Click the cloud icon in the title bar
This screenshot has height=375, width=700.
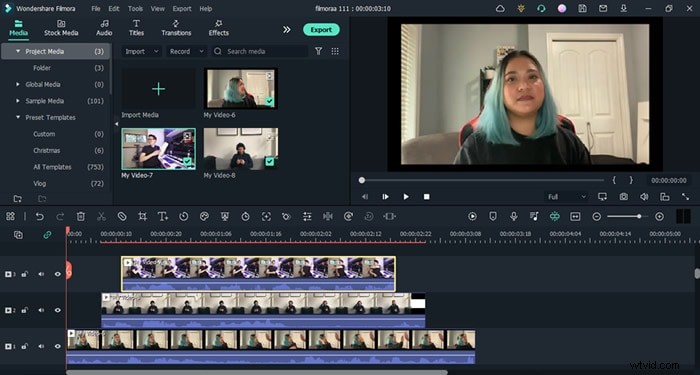[500, 8]
